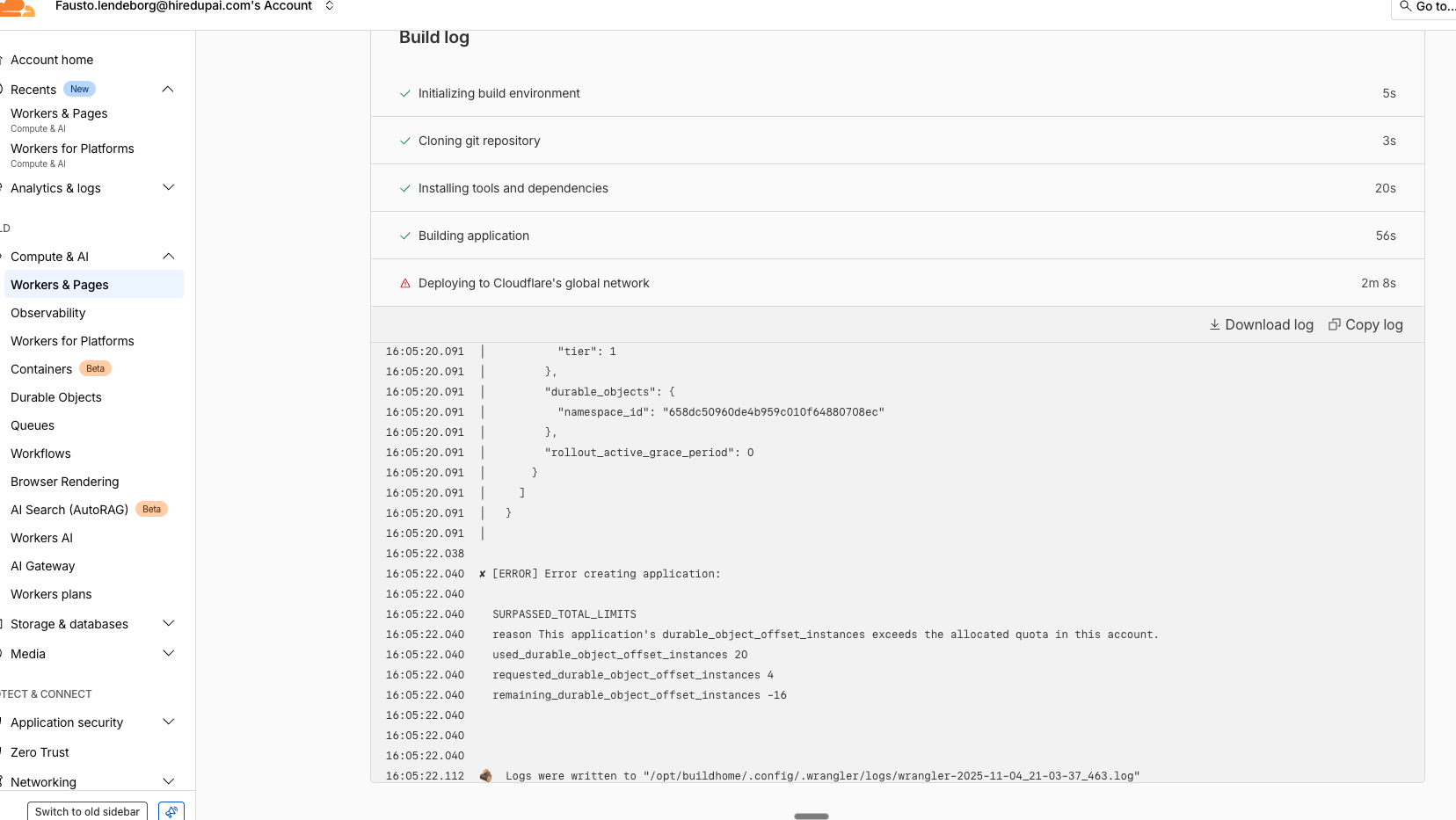Click the warning triangle on the Deploying step
The height and width of the screenshot is (820, 1456).
point(405,283)
